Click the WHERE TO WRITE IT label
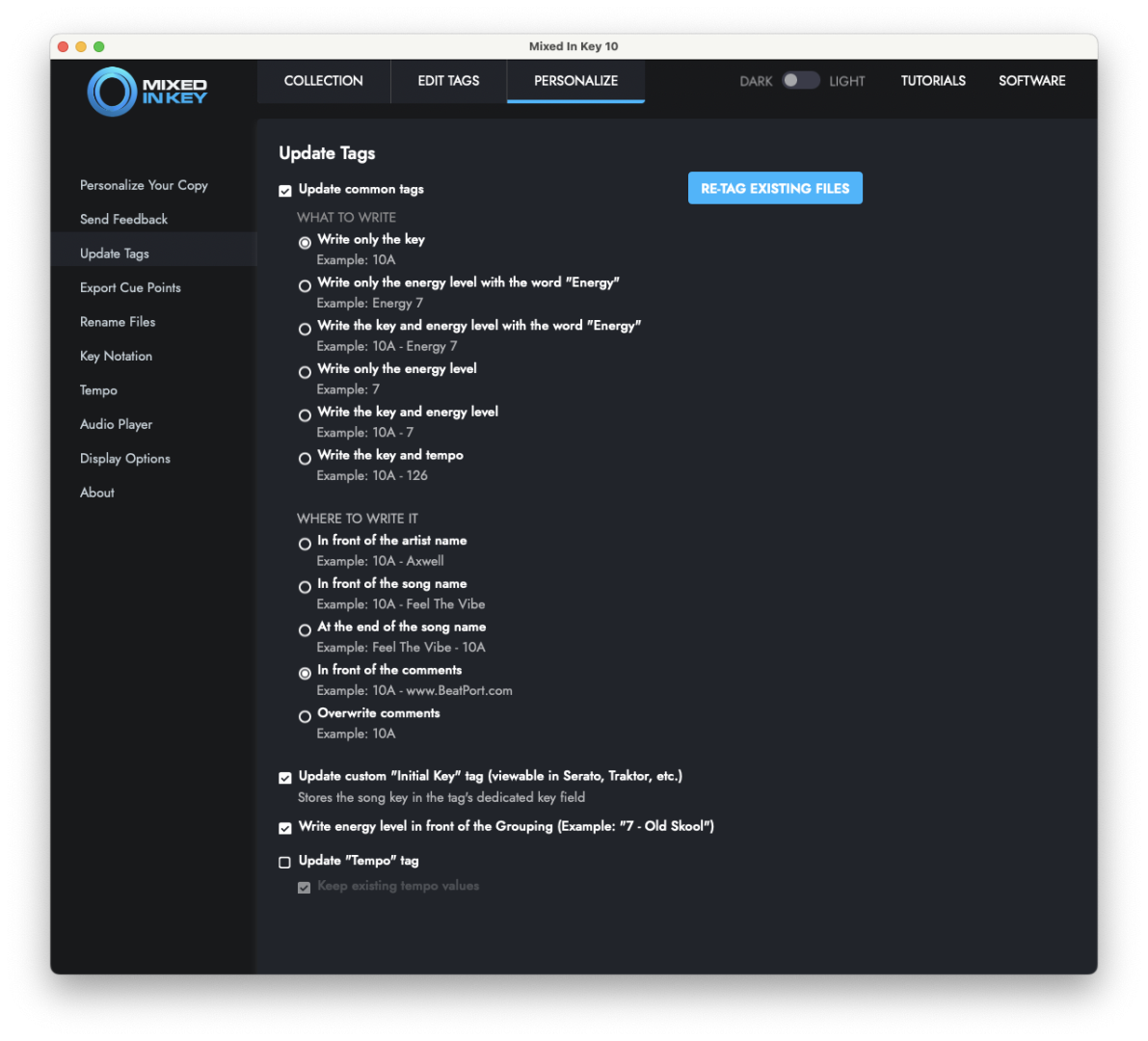This screenshot has width=1148, height=1041. pos(358,519)
